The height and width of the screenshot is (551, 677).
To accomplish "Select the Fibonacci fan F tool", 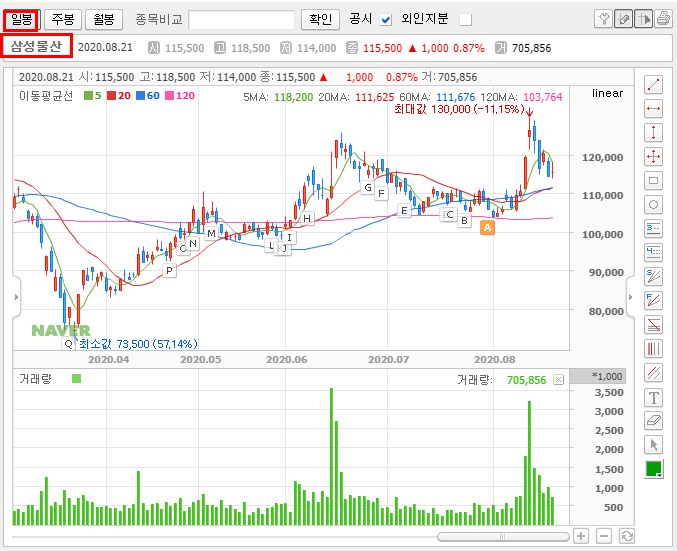I will click(653, 301).
